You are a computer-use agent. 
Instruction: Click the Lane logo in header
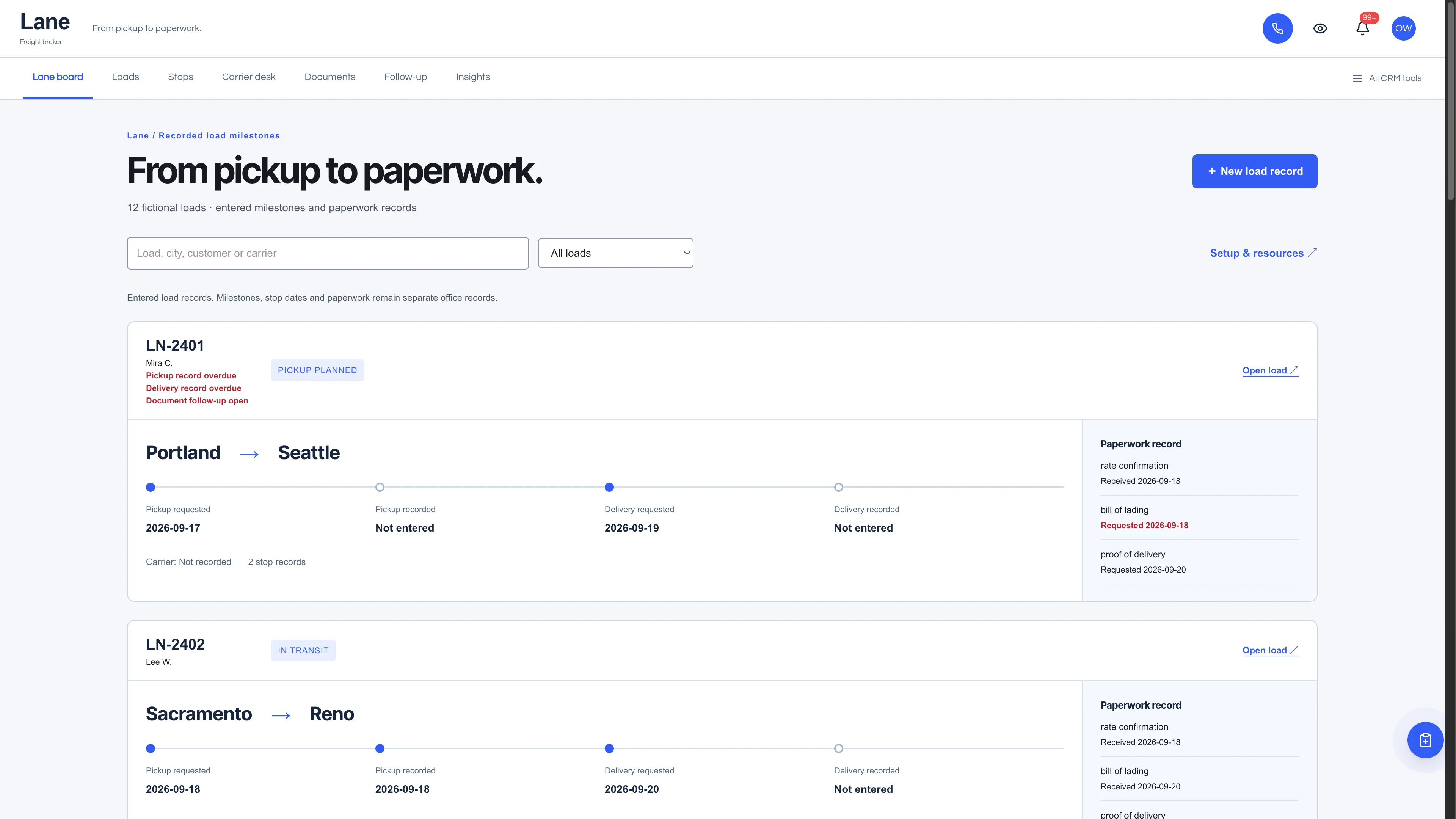tap(45, 22)
